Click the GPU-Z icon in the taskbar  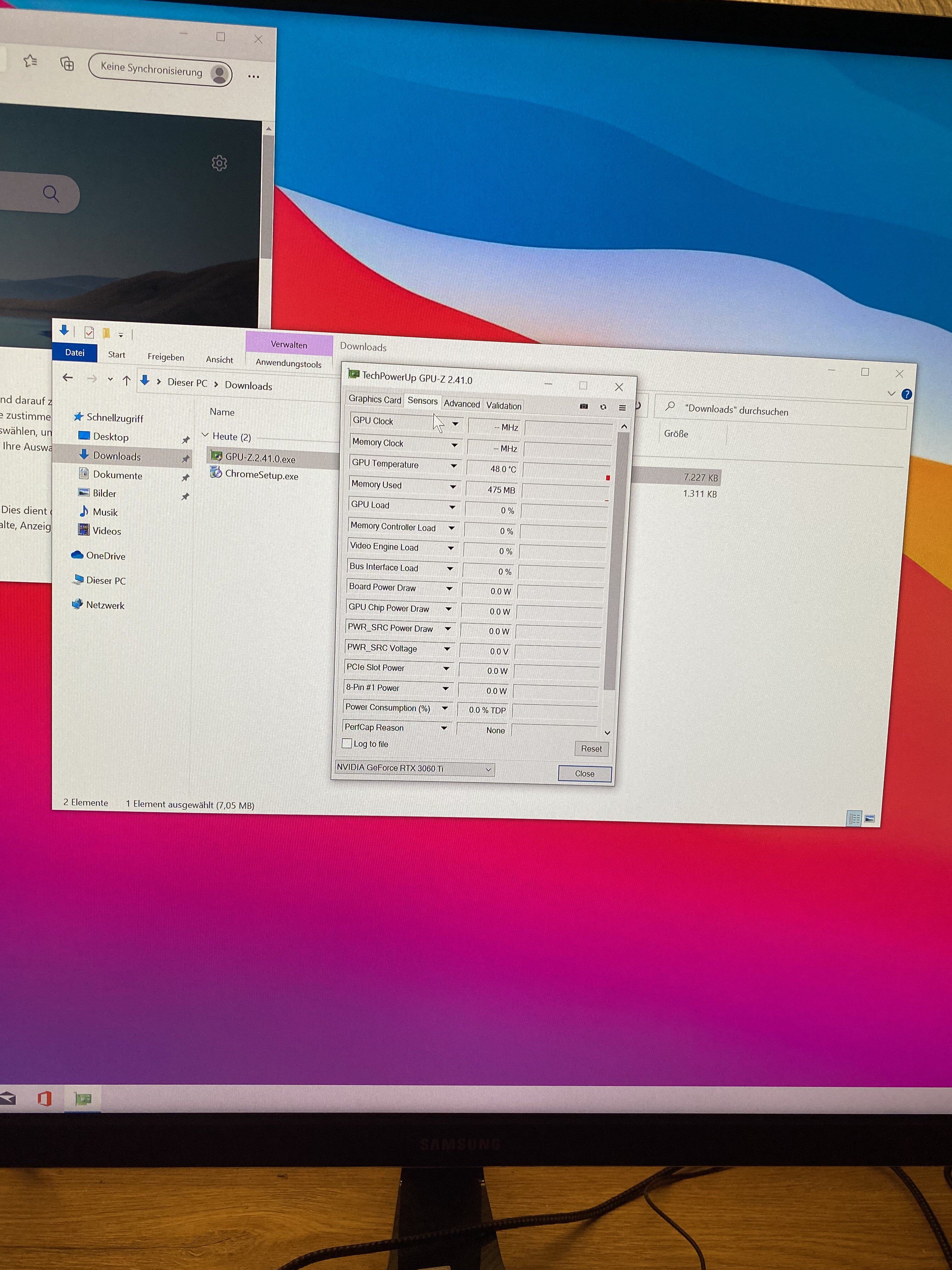tap(84, 1098)
